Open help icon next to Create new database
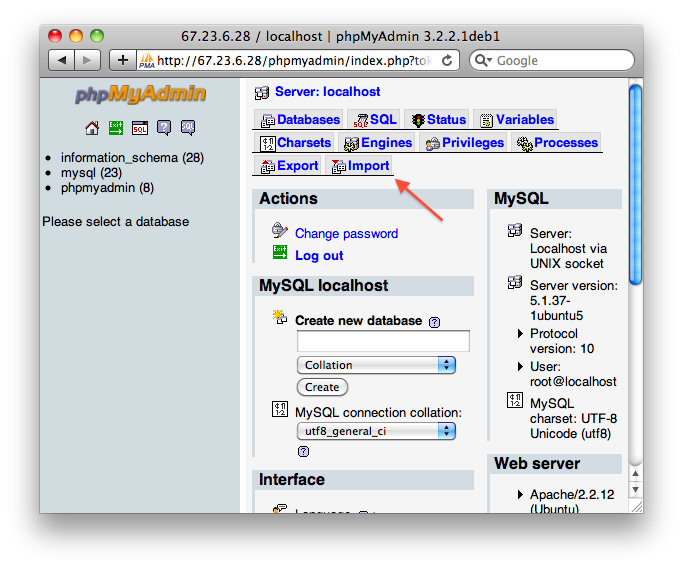Screen dimensions: 683x568 pyautogui.click(x=434, y=322)
